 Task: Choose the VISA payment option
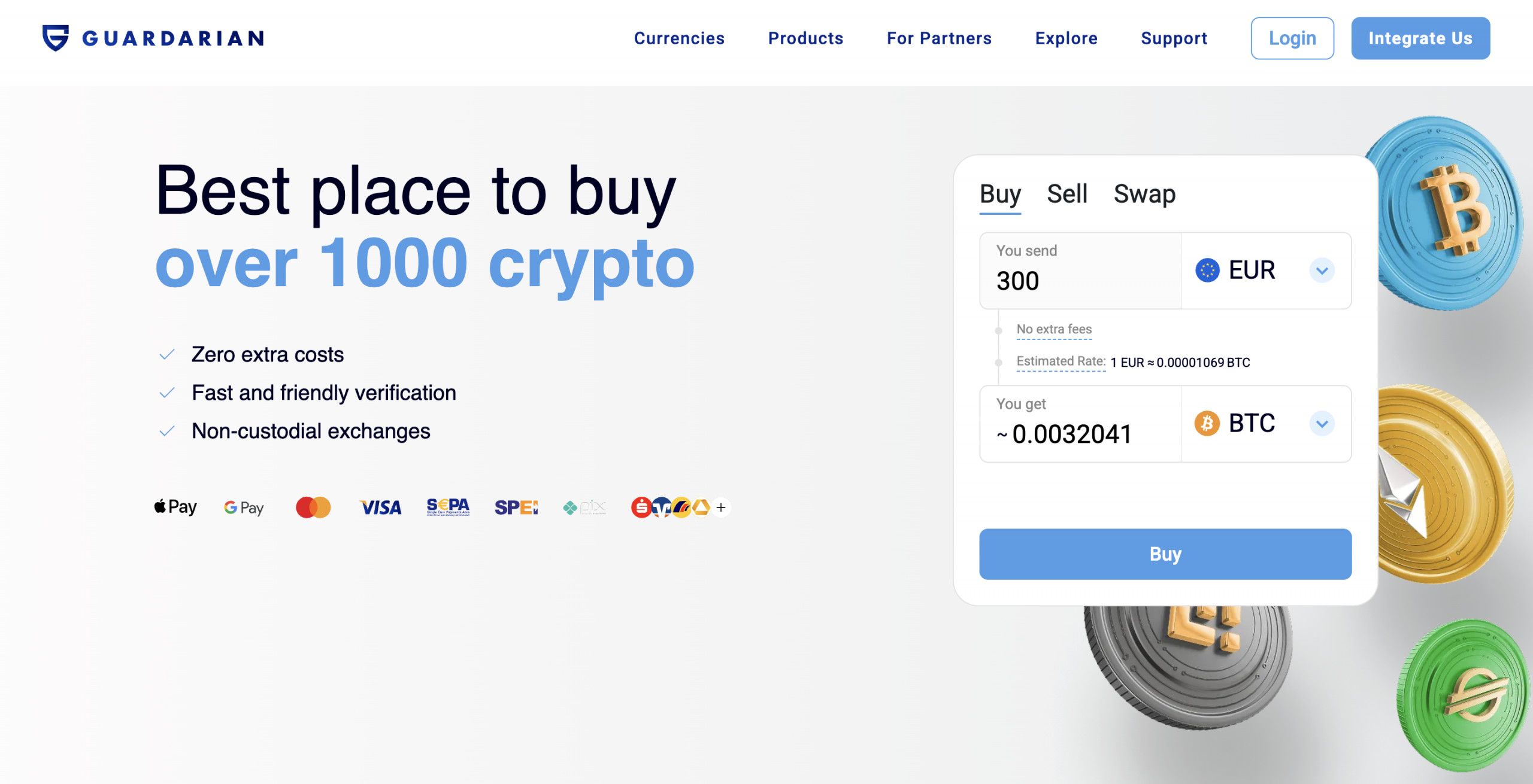click(x=381, y=506)
